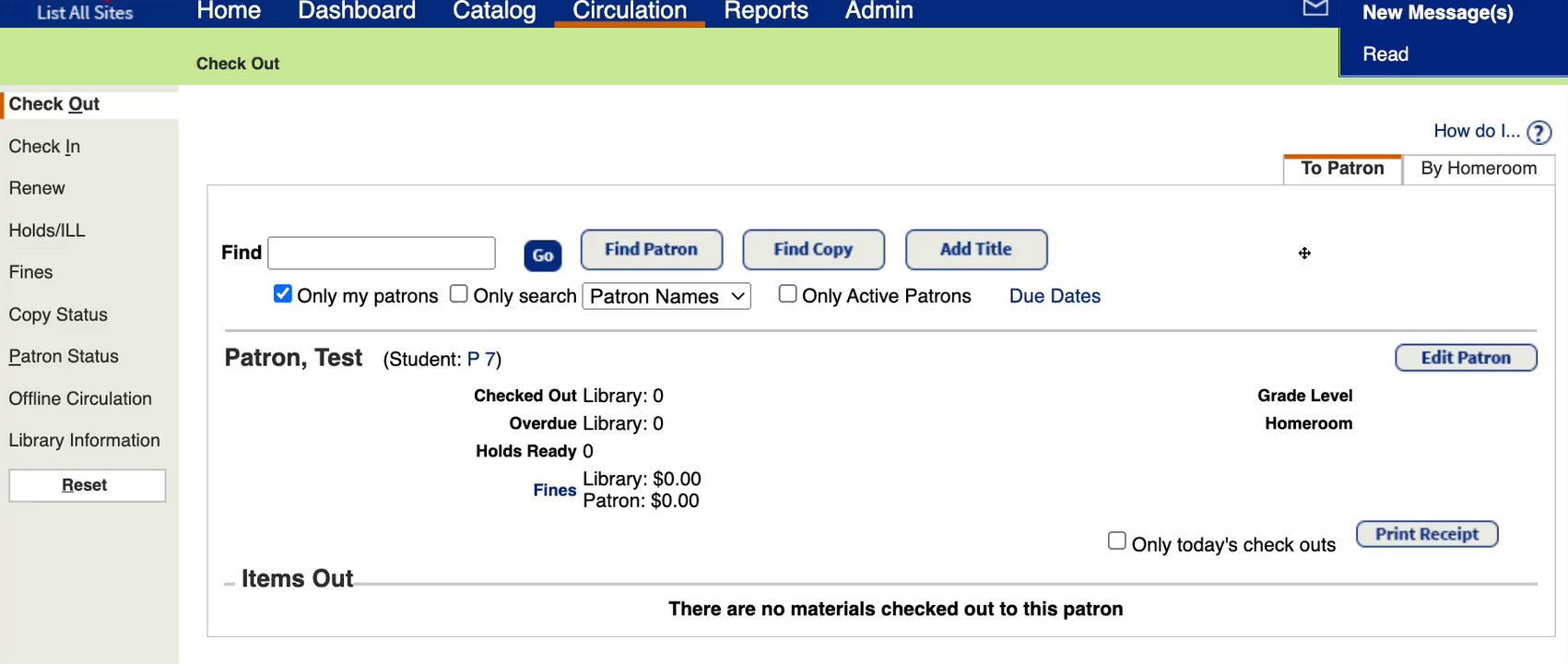This screenshot has height=664, width=1568.
Task: Enable the Only search checkbox
Action: pos(458,294)
